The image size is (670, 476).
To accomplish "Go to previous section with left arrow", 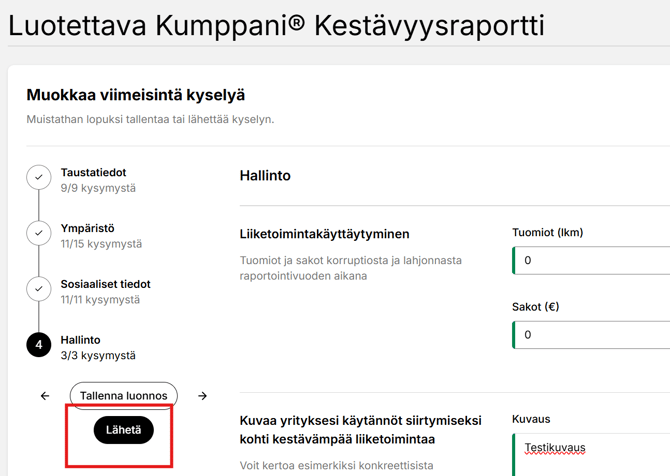I will pyautogui.click(x=45, y=396).
